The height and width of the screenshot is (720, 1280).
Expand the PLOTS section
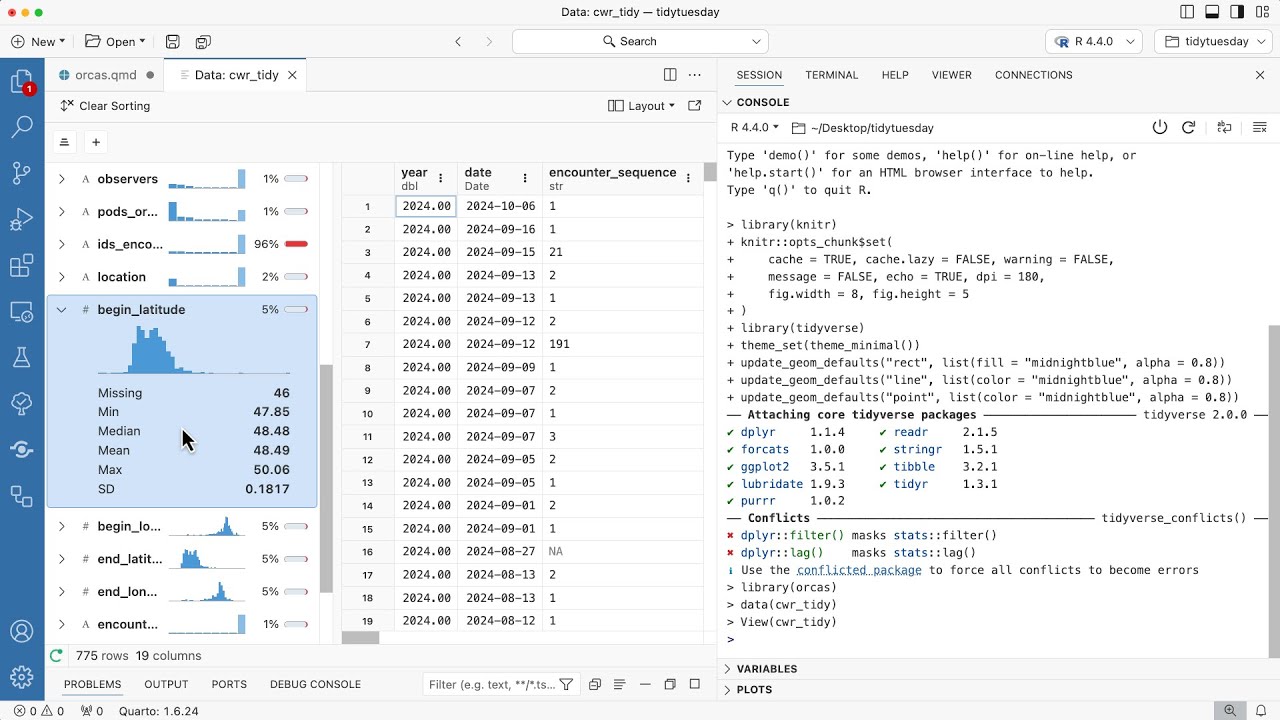tap(754, 690)
